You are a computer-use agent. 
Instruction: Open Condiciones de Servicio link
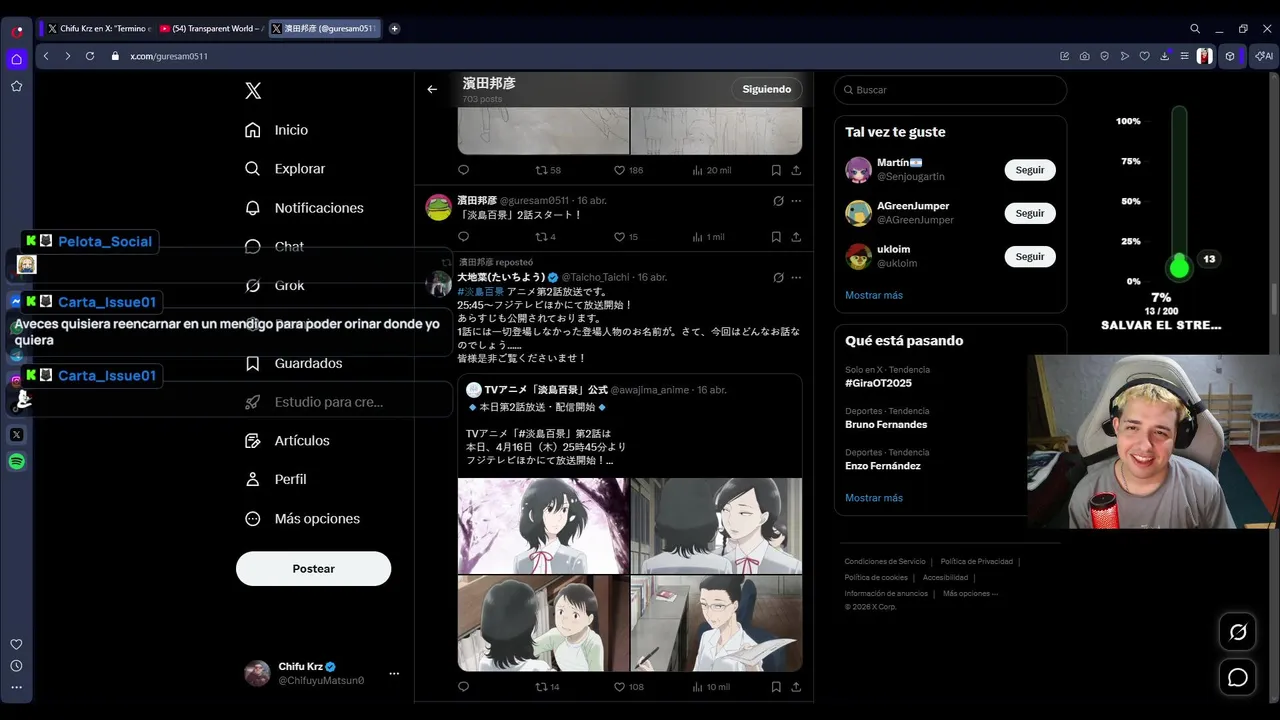coord(885,561)
